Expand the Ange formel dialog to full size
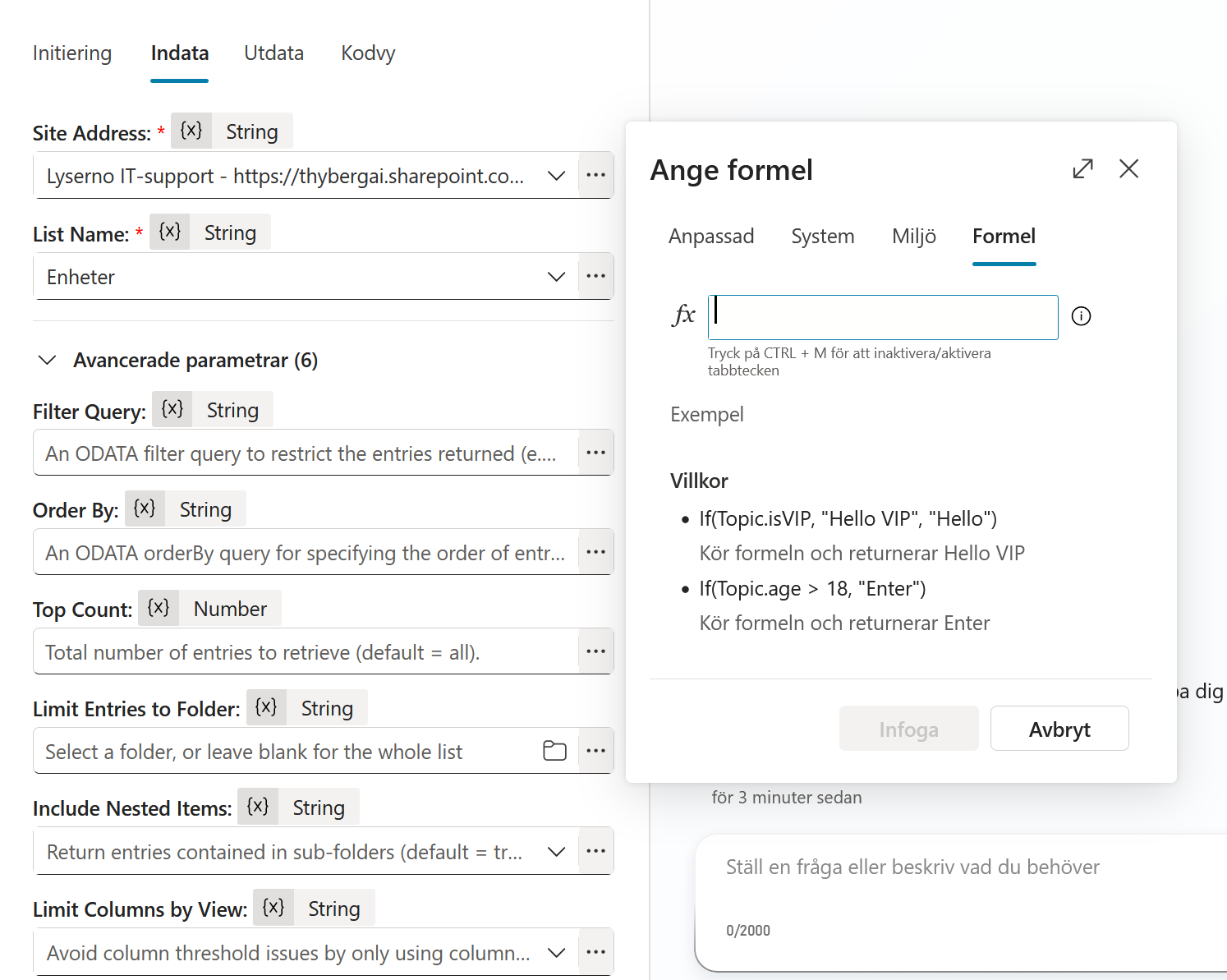The height and width of the screenshot is (980, 1227). 1083,168
